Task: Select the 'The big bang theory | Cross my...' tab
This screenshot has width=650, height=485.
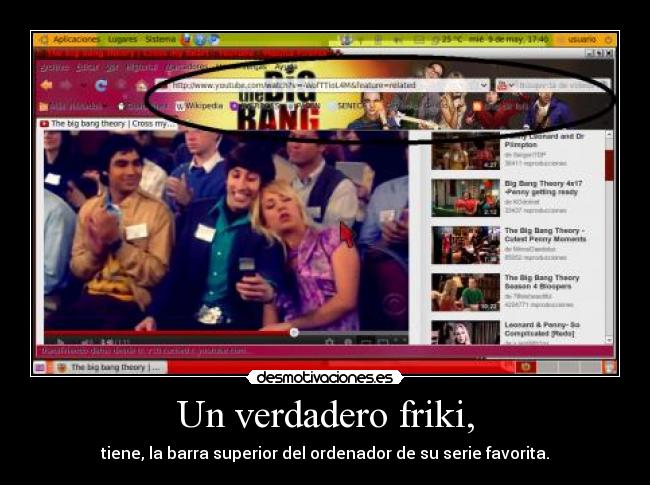Action: [108, 124]
